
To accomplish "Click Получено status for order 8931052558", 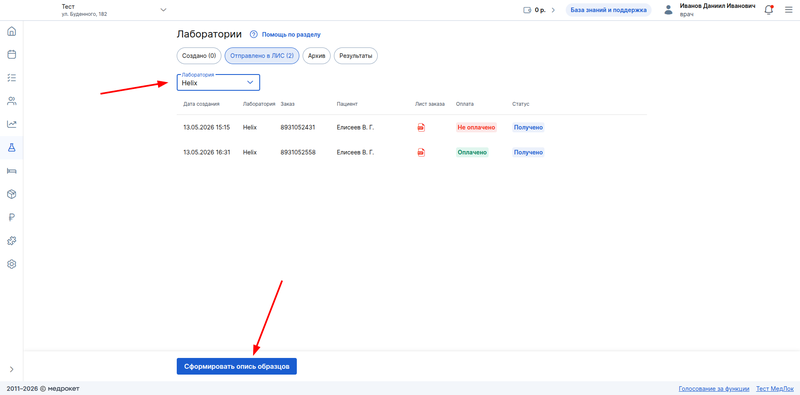I will coord(528,152).
